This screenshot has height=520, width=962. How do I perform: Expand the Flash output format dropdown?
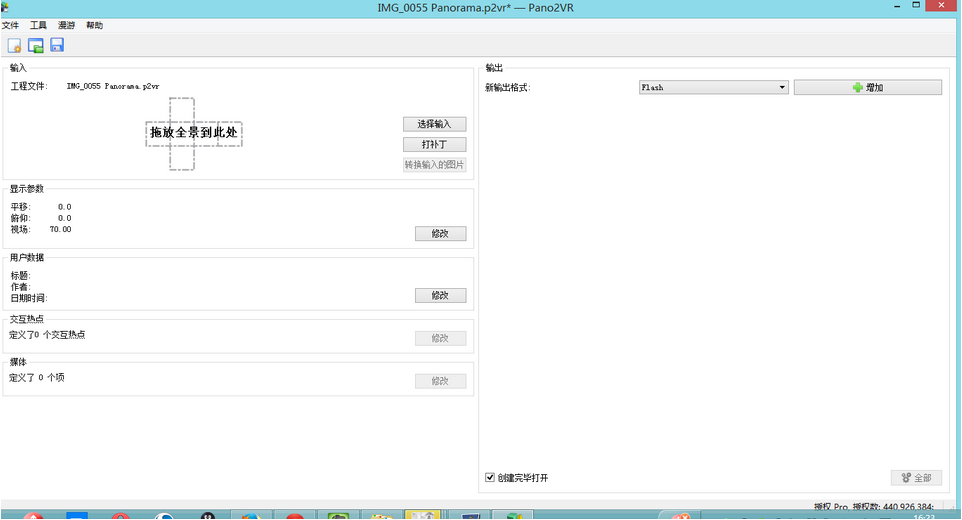(x=713, y=88)
